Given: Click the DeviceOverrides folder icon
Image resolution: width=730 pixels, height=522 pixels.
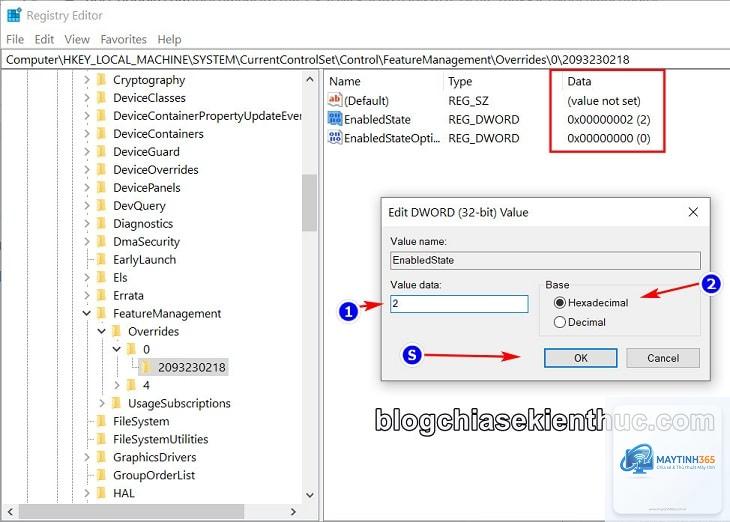Looking at the screenshot, I should click(x=102, y=169).
